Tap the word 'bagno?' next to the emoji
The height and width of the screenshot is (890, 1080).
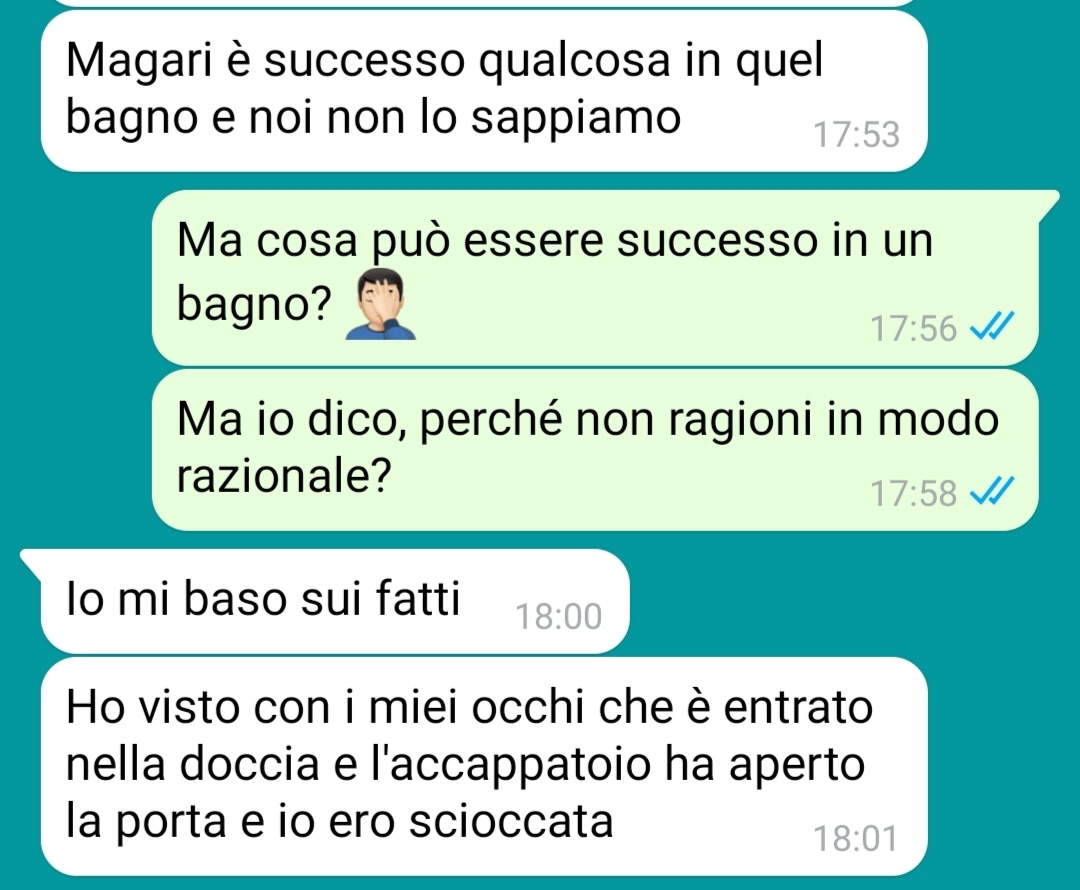click(x=254, y=304)
